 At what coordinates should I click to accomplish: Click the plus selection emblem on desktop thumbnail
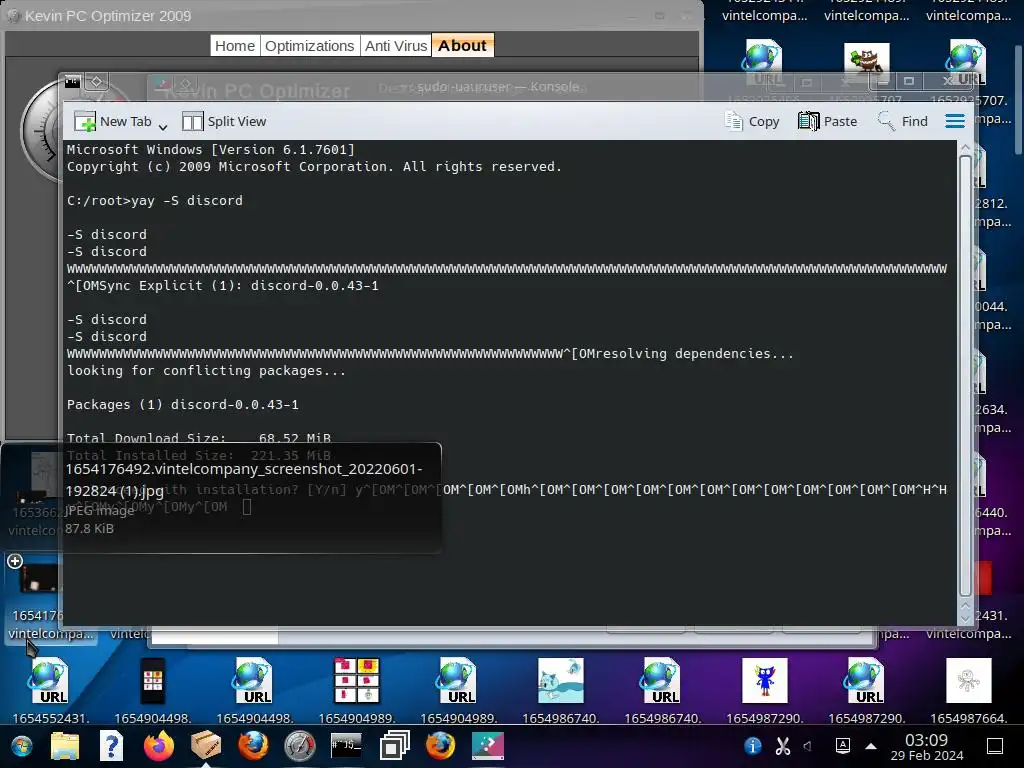click(15, 561)
